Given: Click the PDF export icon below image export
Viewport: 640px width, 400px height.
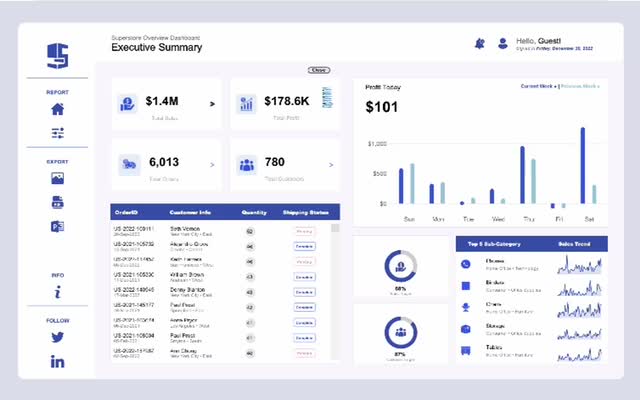Looking at the screenshot, I should coord(58,202).
